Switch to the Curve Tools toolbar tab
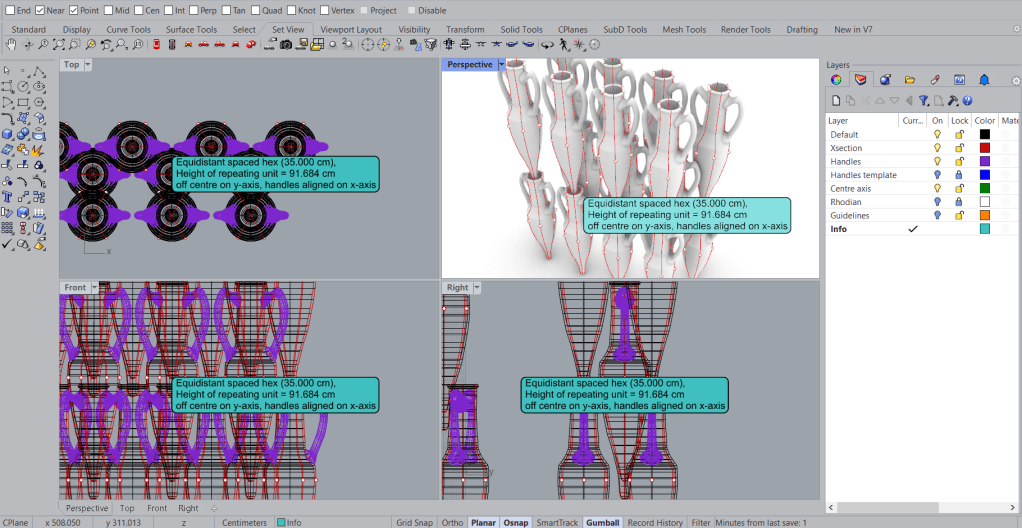Viewport: 1022px width, 528px height. [128, 30]
